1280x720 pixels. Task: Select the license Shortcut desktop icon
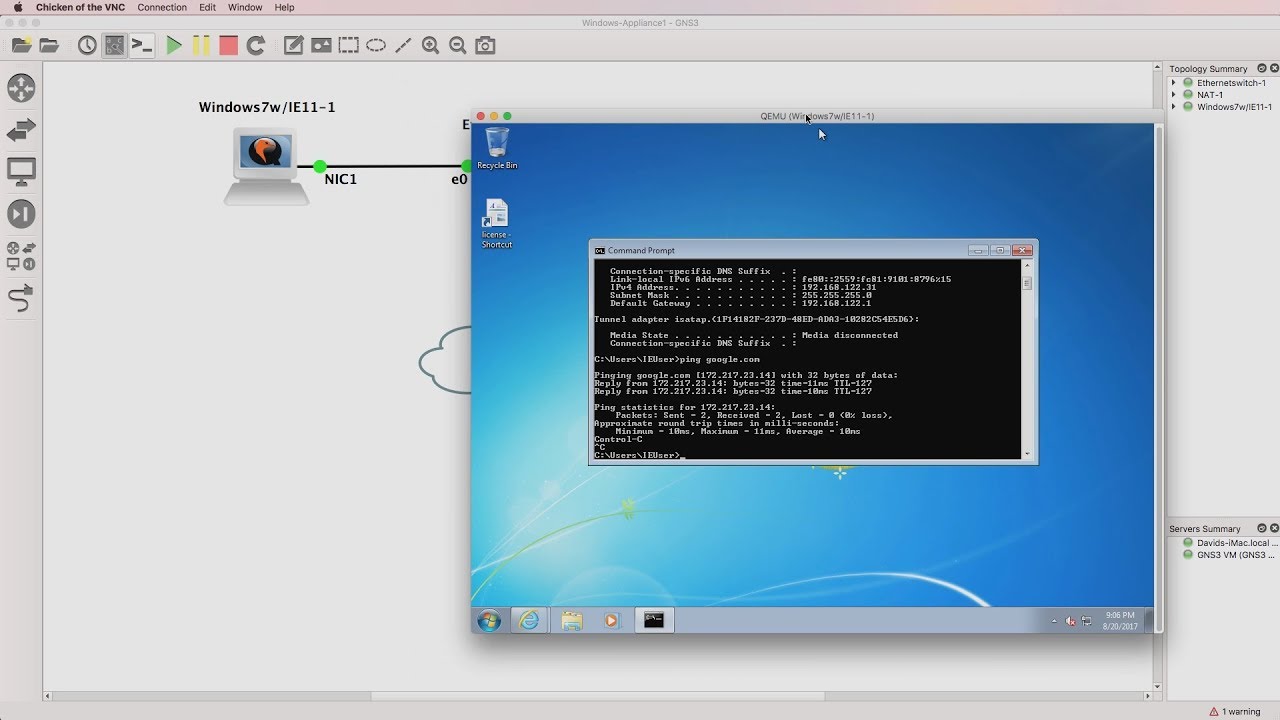[497, 224]
